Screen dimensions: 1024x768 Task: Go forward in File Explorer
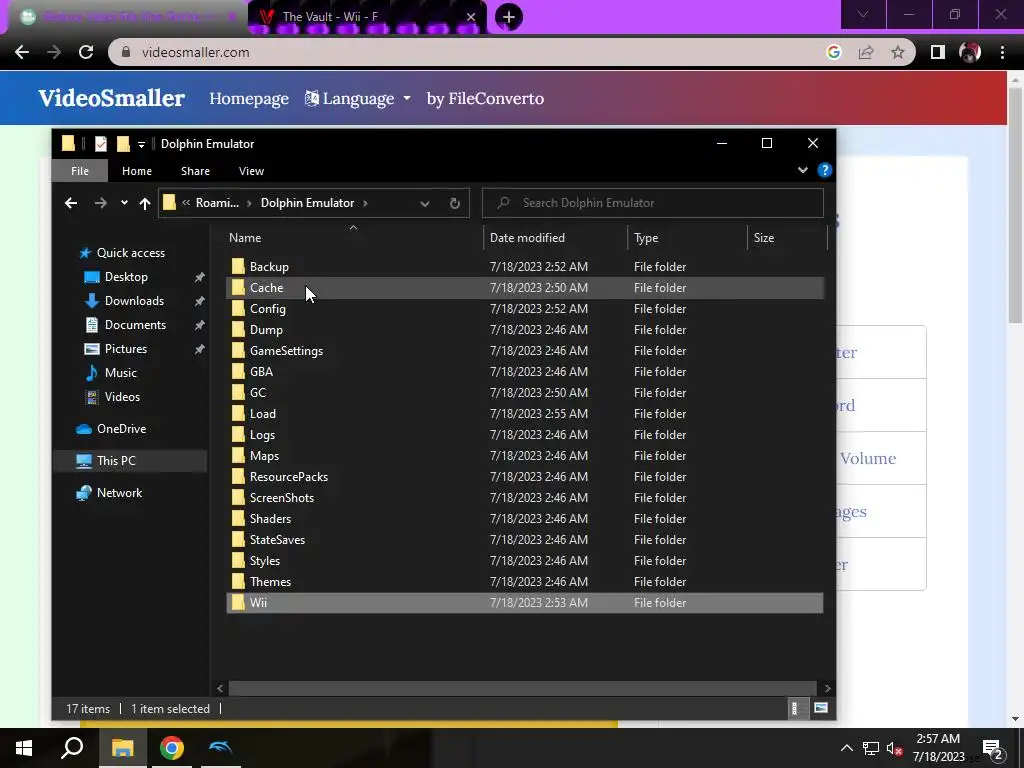pos(100,203)
